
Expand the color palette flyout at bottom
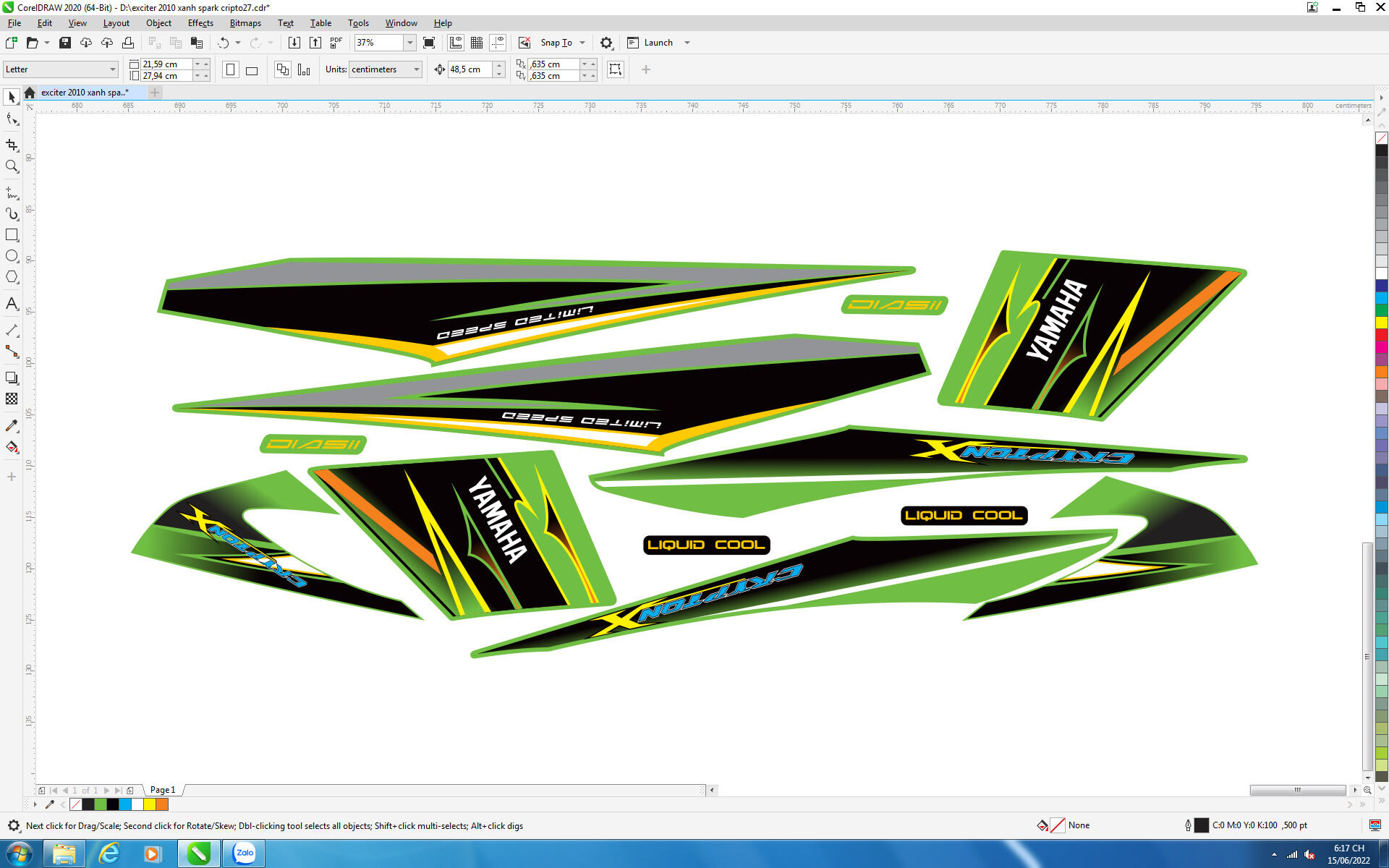click(35, 804)
